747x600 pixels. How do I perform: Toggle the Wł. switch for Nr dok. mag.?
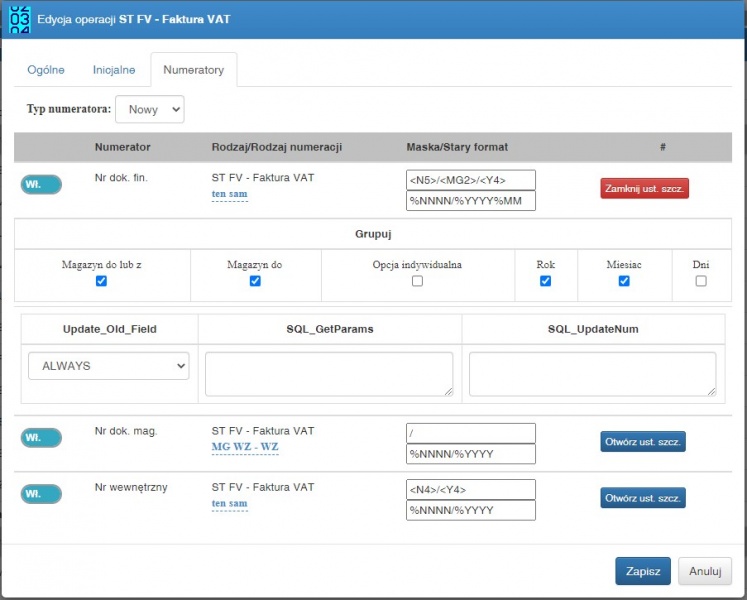click(x=41, y=437)
